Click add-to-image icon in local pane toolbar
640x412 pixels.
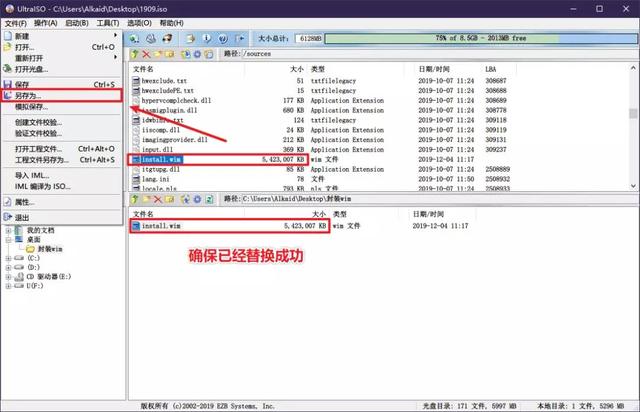point(186,199)
